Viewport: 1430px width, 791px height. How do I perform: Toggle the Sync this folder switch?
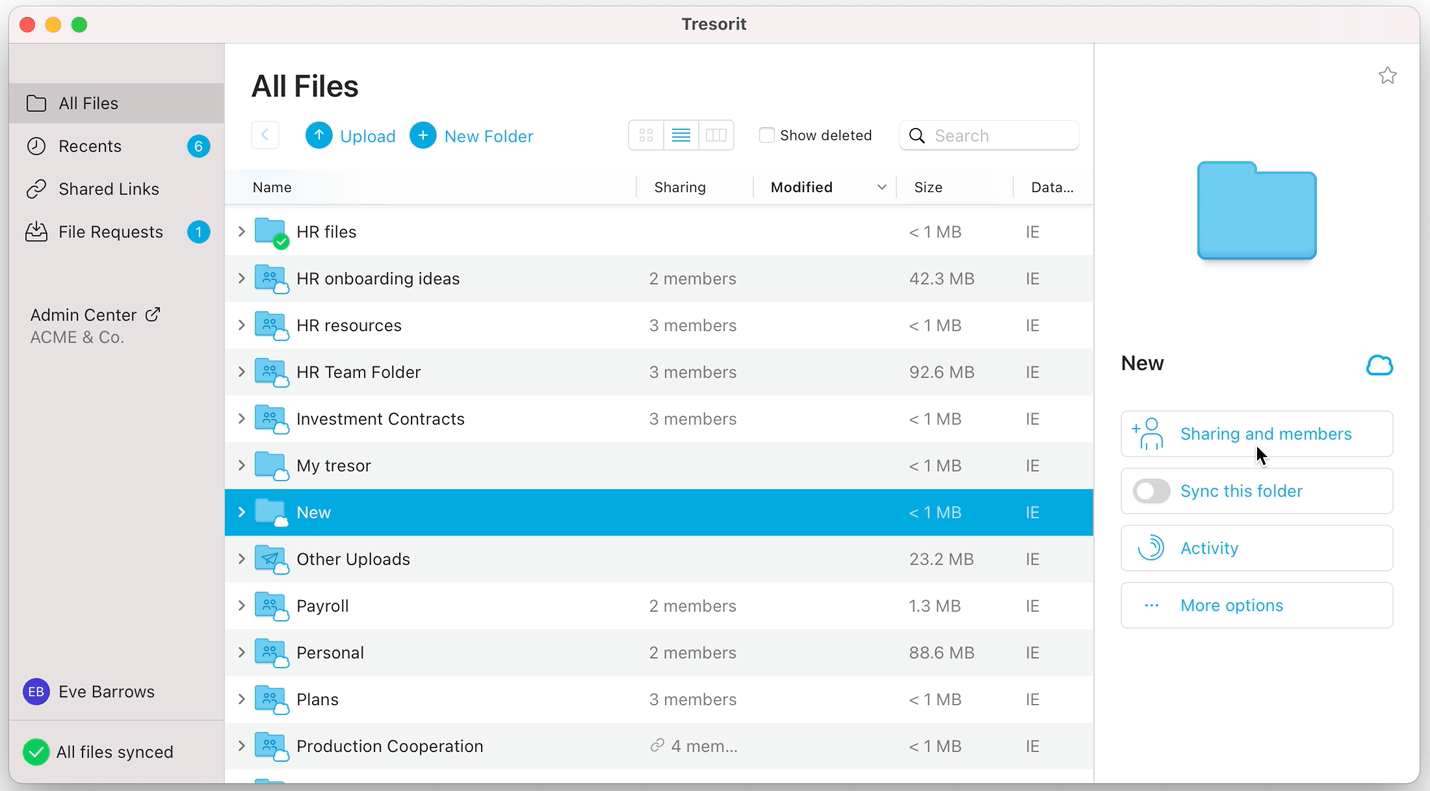point(1151,491)
